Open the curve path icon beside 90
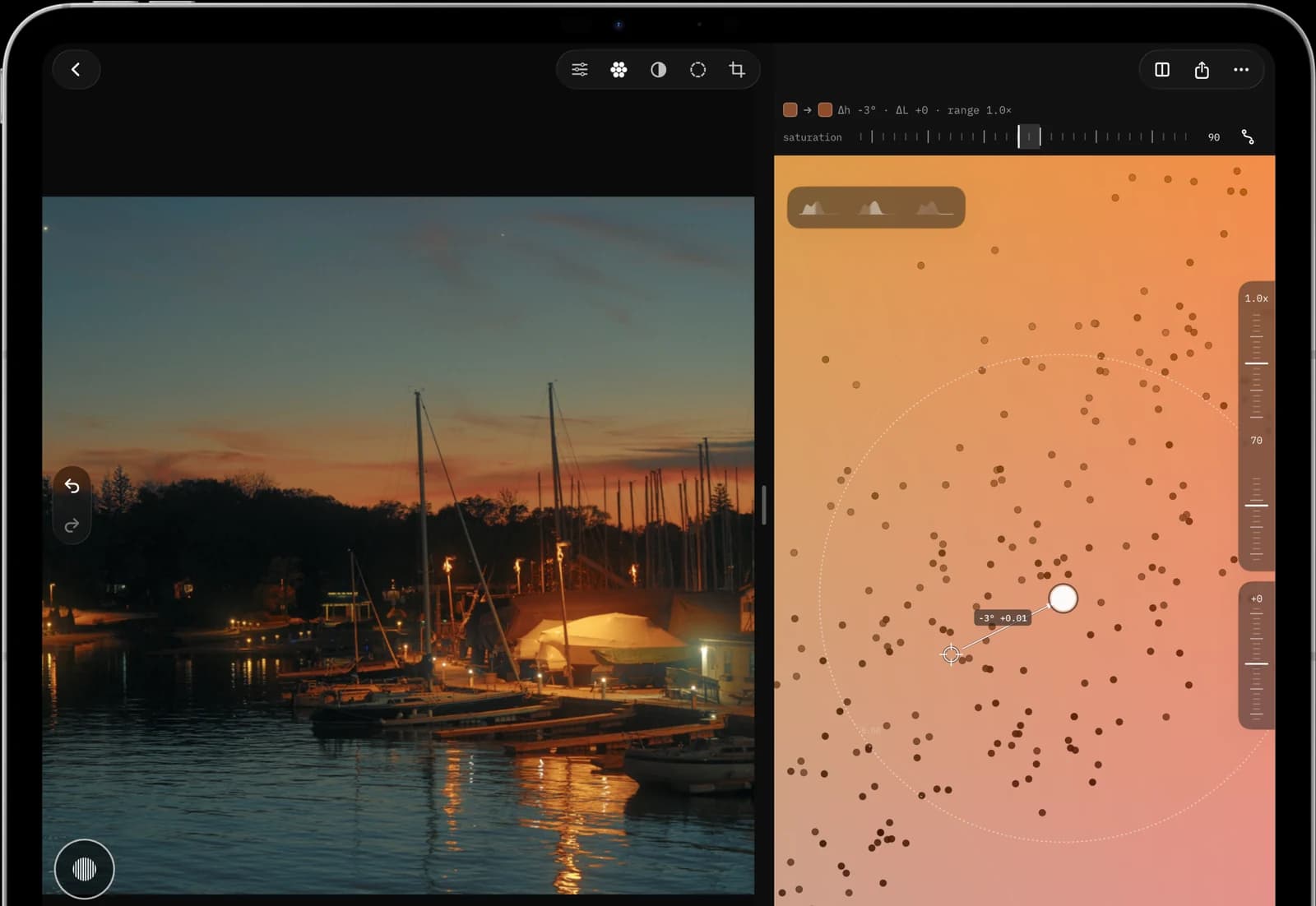 (1248, 137)
